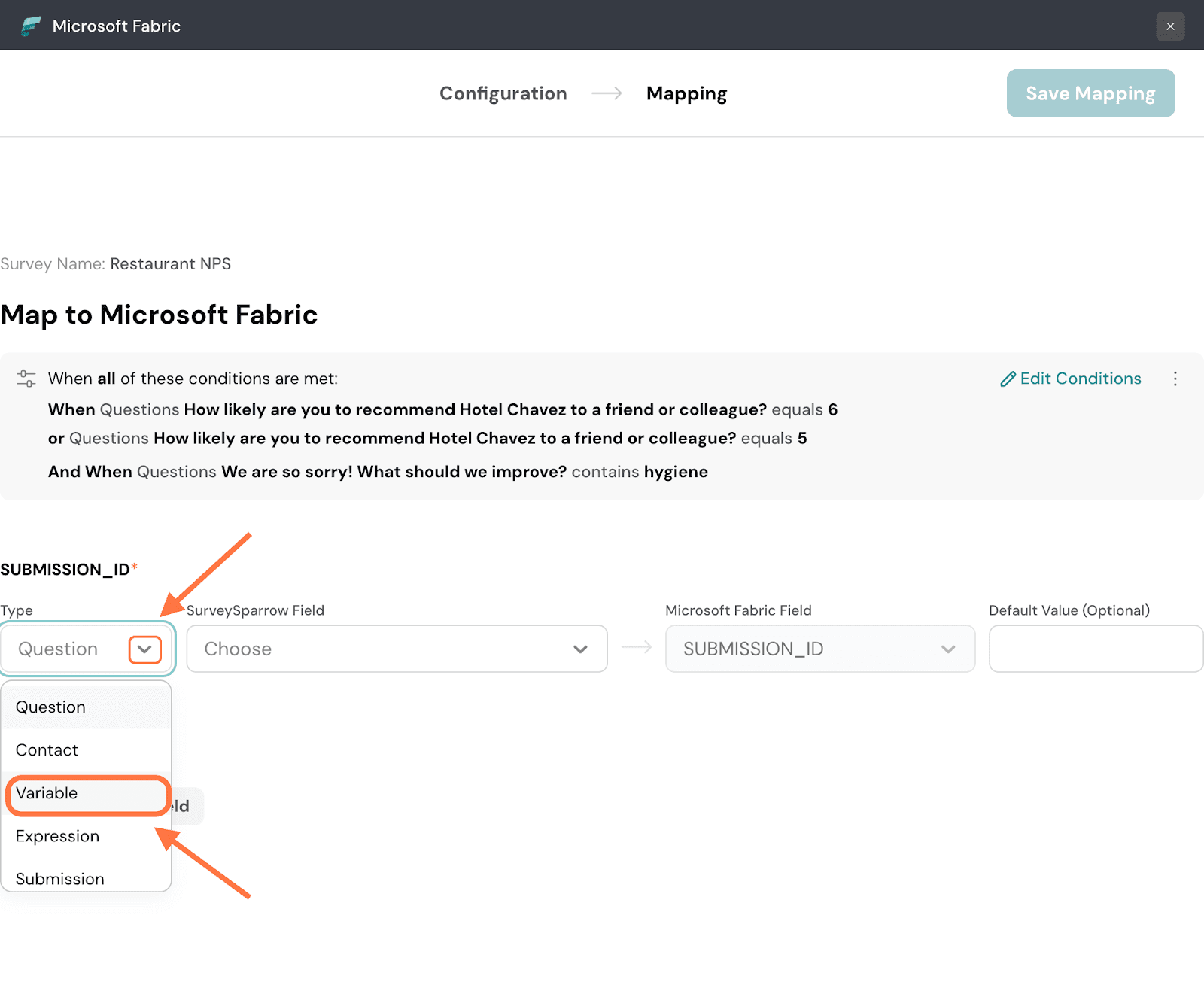This screenshot has width=1204, height=982.
Task: Go back to the Configuration step
Action: [503, 93]
